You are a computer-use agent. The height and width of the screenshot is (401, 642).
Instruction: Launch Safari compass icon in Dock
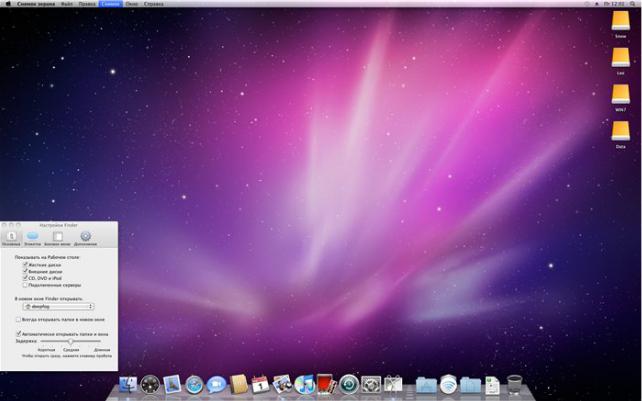tap(194, 385)
